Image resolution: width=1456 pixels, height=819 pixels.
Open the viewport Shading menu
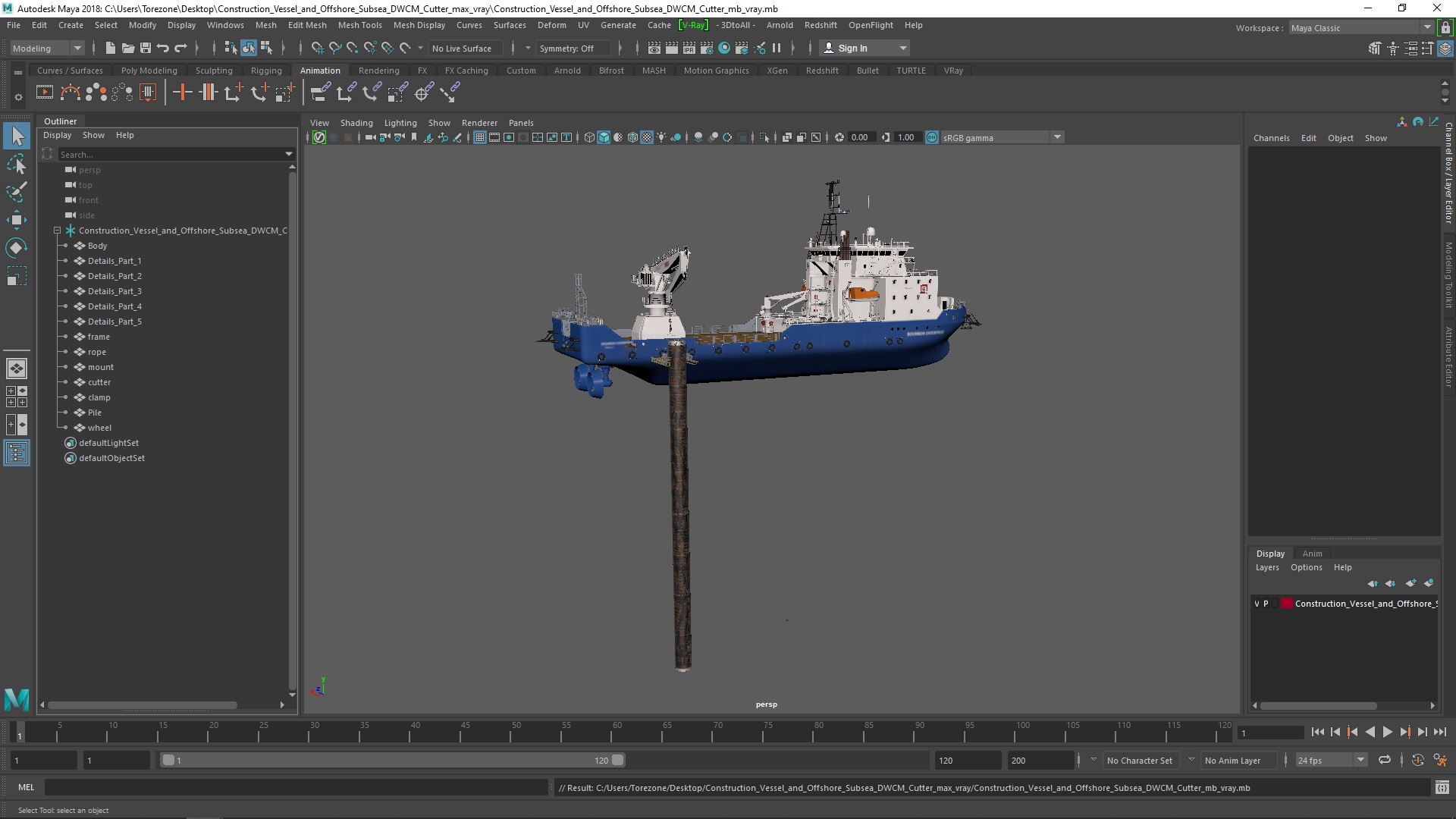click(356, 123)
